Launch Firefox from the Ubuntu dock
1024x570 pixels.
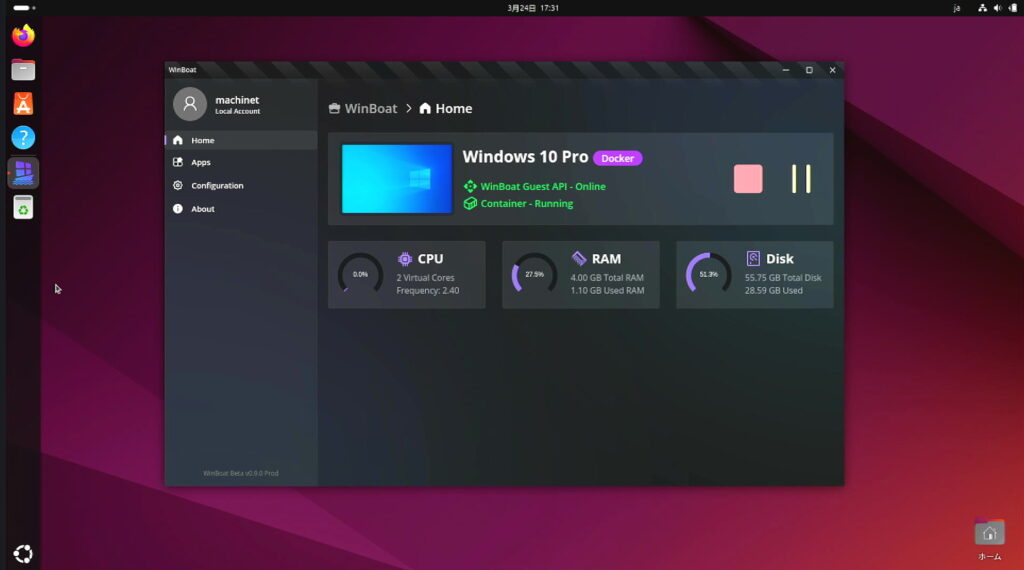[x=23, y=35]
